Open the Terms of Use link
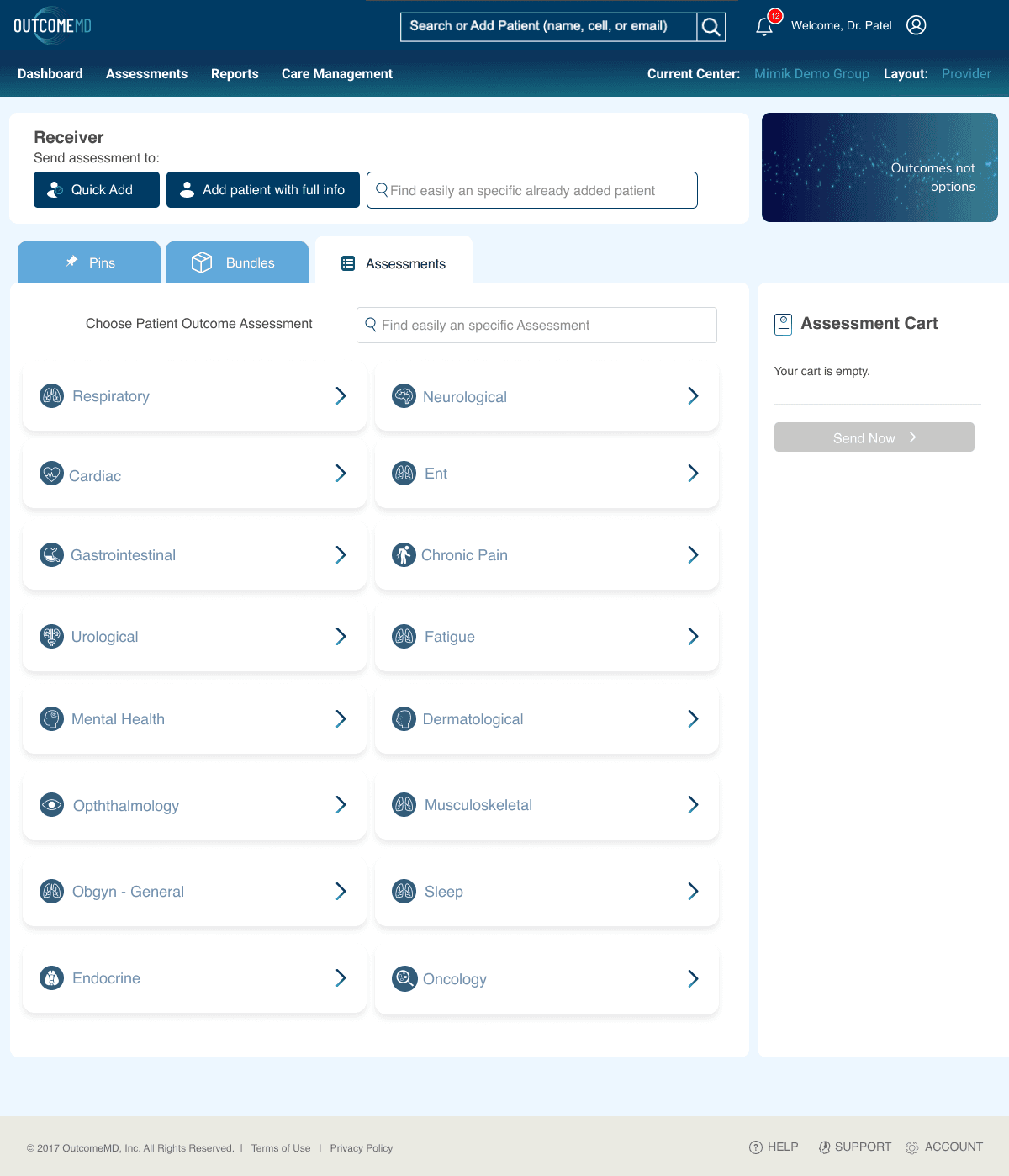 pyautogui.click(x=281, y=1148)
